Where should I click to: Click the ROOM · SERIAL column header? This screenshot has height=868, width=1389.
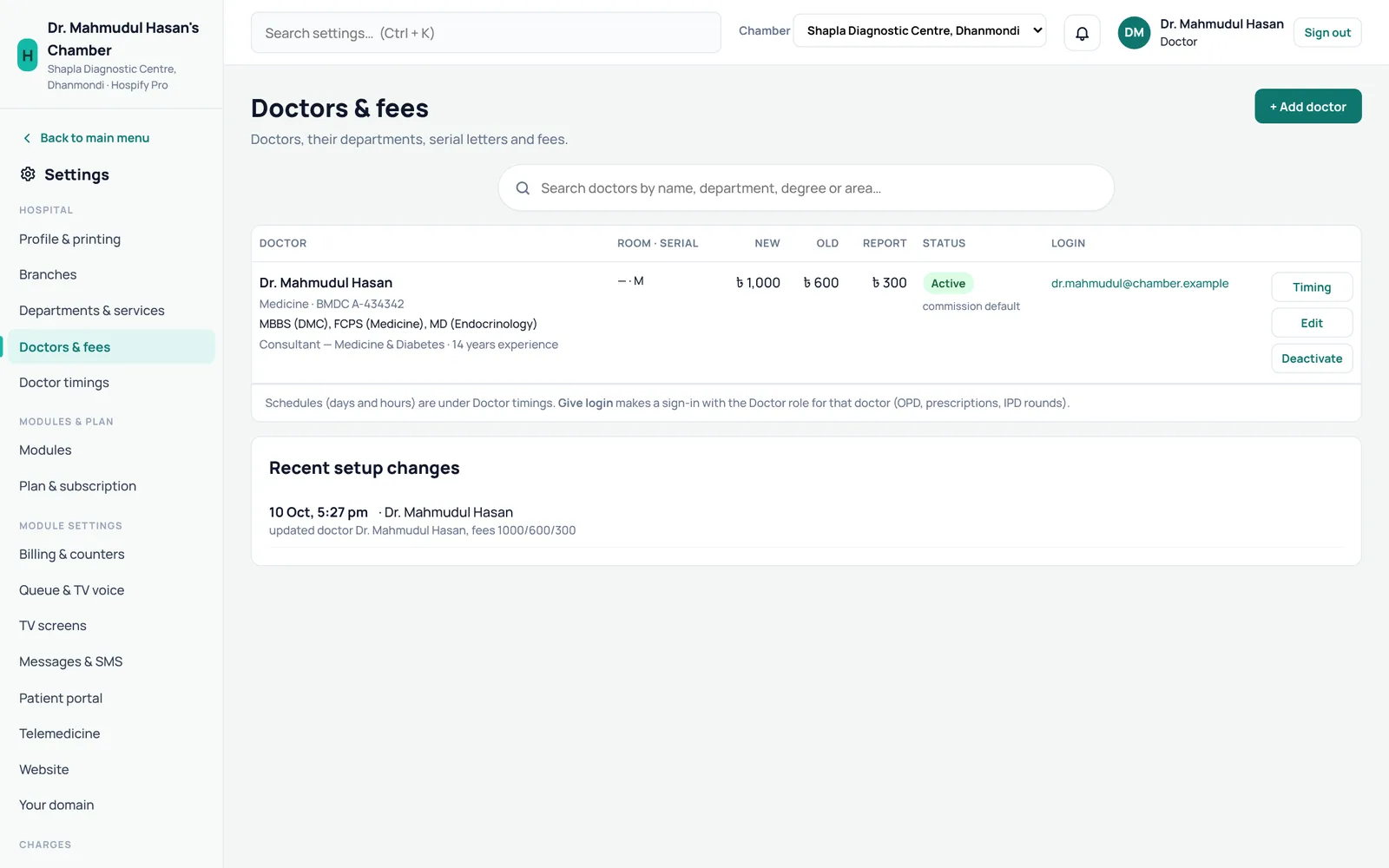pyautogui.click(x=657, y=243)
